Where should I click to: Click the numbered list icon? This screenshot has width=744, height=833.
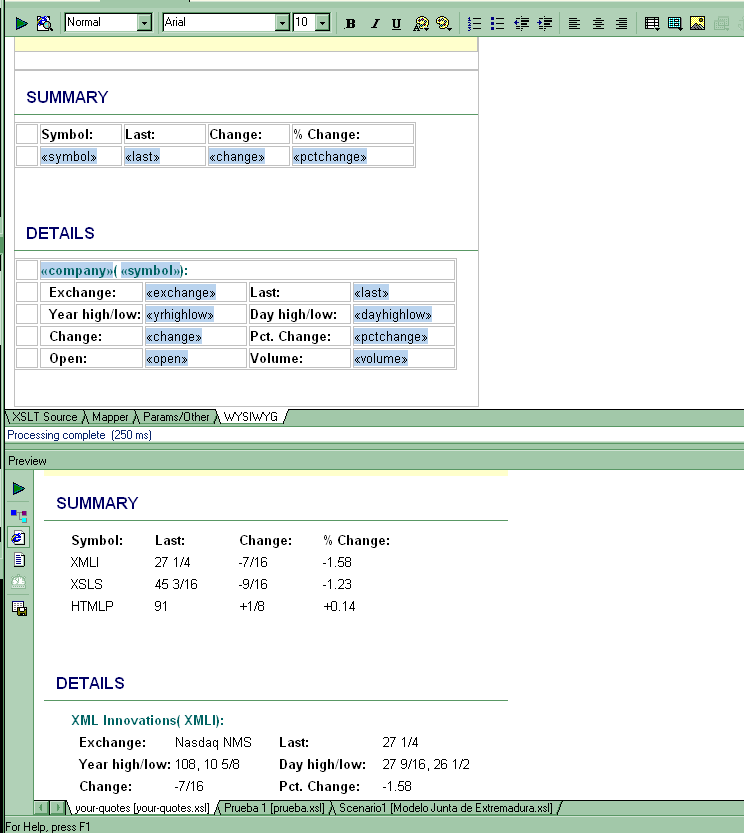point(475,23)
